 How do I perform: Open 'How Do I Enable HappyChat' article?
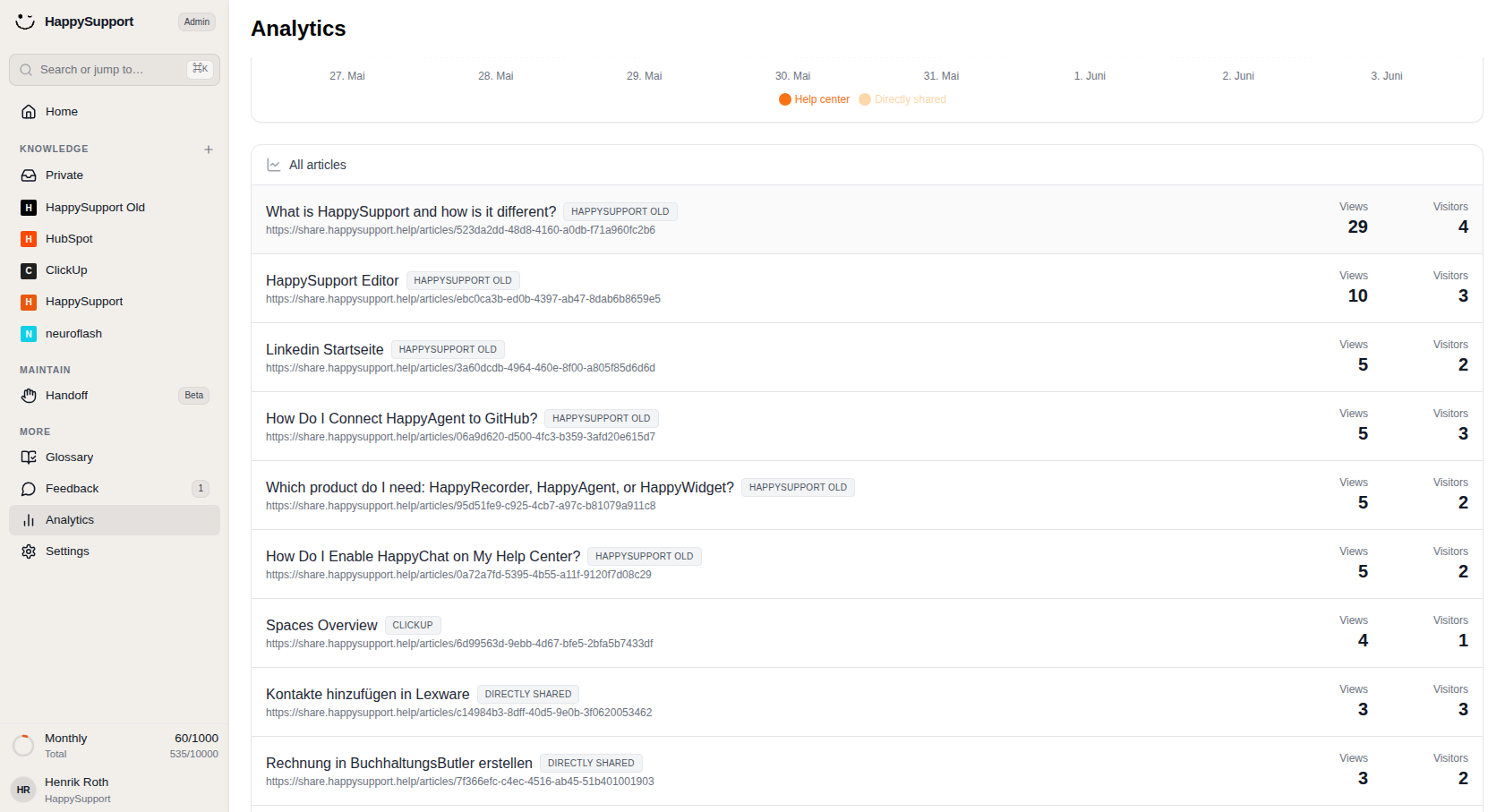(x=423, y=557)
